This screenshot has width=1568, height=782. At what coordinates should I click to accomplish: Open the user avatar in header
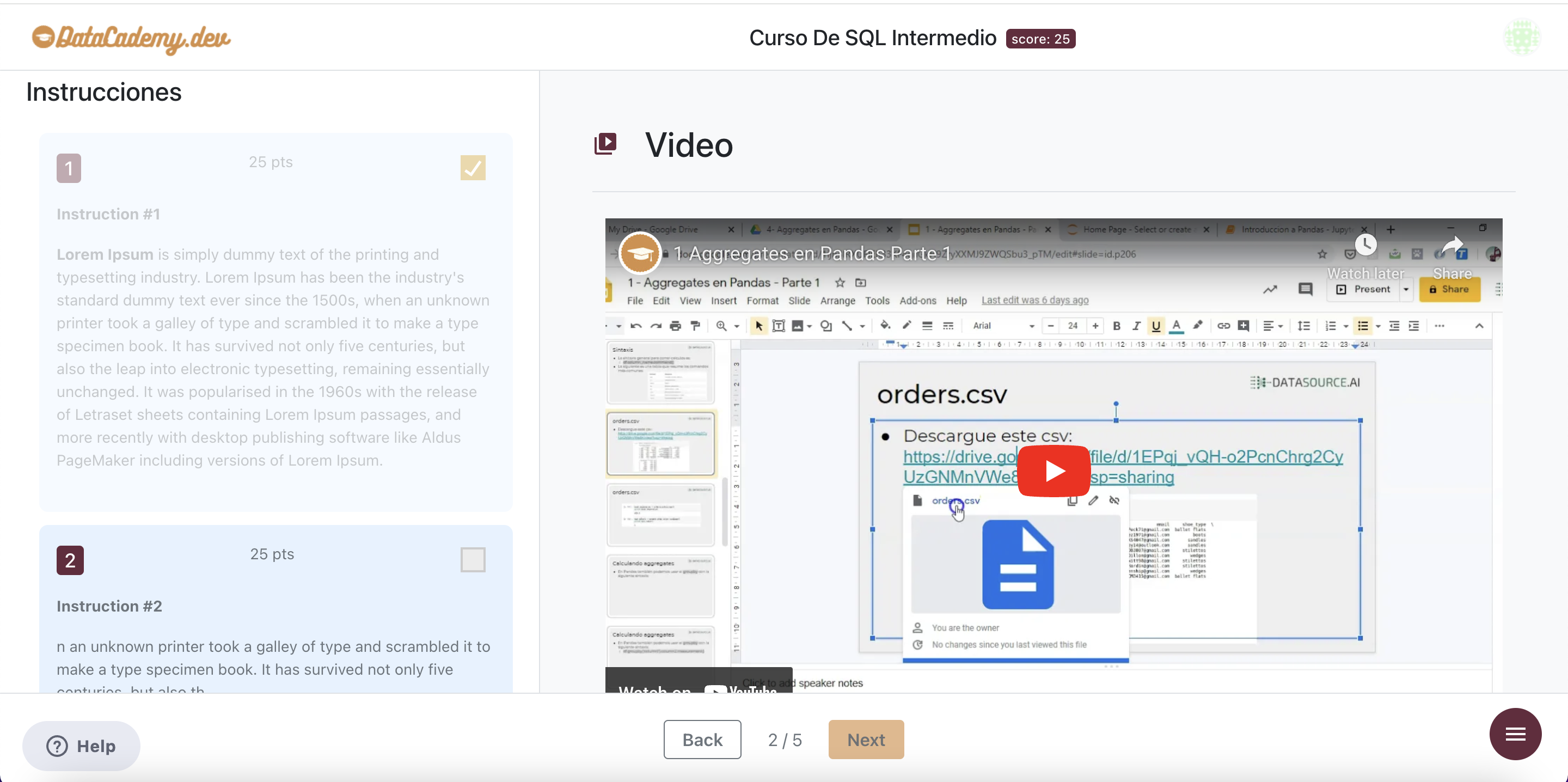(x=1522, y=37)
